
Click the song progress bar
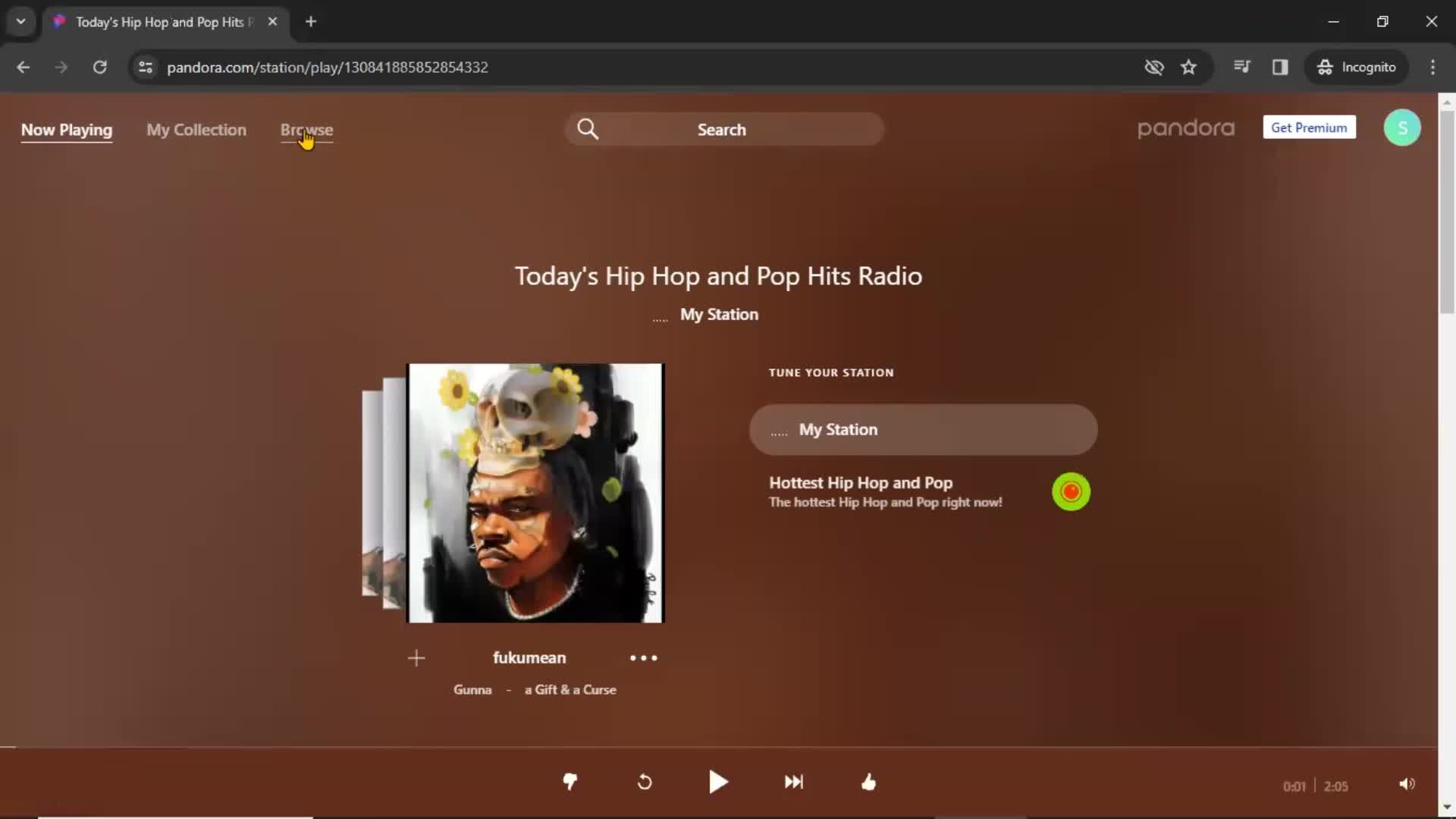pos(719,747)
